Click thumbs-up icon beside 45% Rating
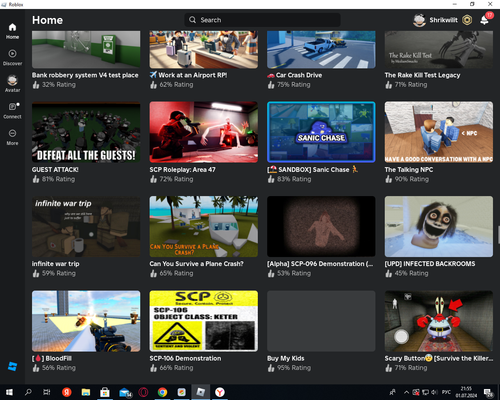The height and width of the screenshot is (400, 500). click(x=388, y=274)
